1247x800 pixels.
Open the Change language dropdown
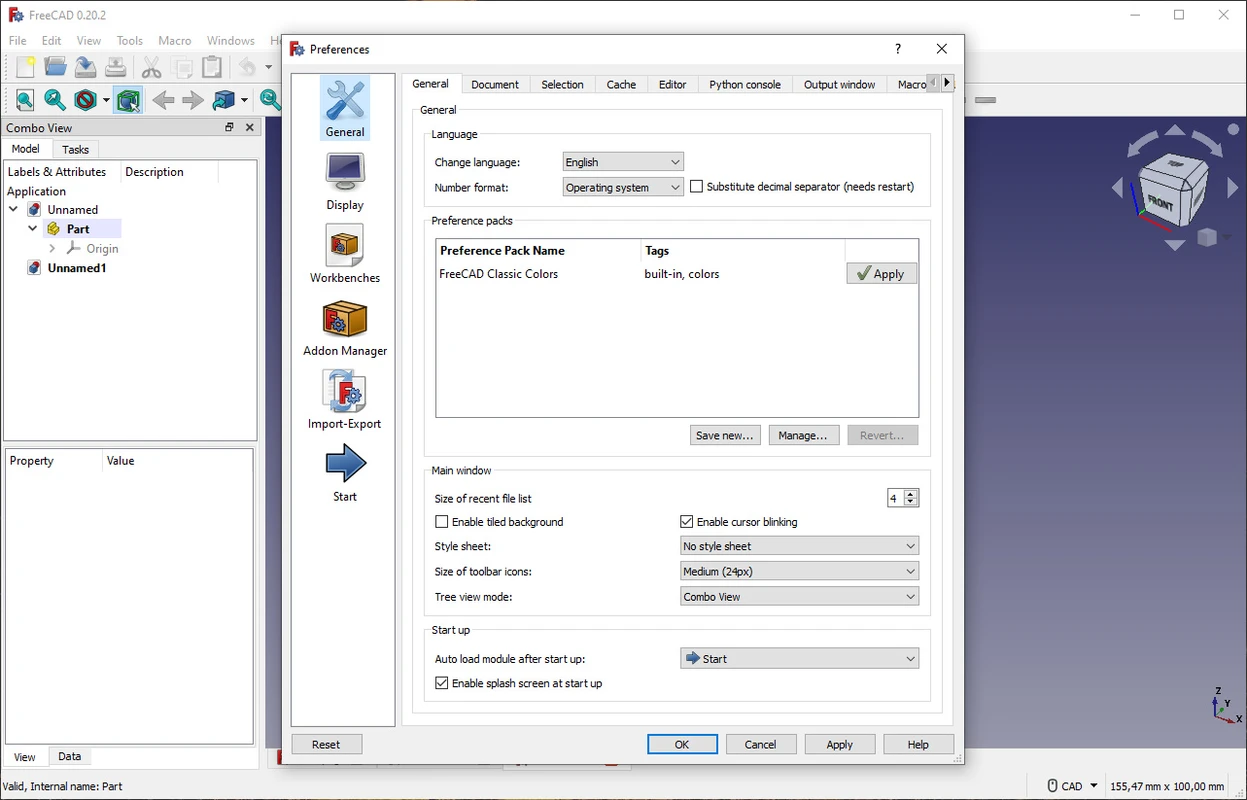pos(623,162)
